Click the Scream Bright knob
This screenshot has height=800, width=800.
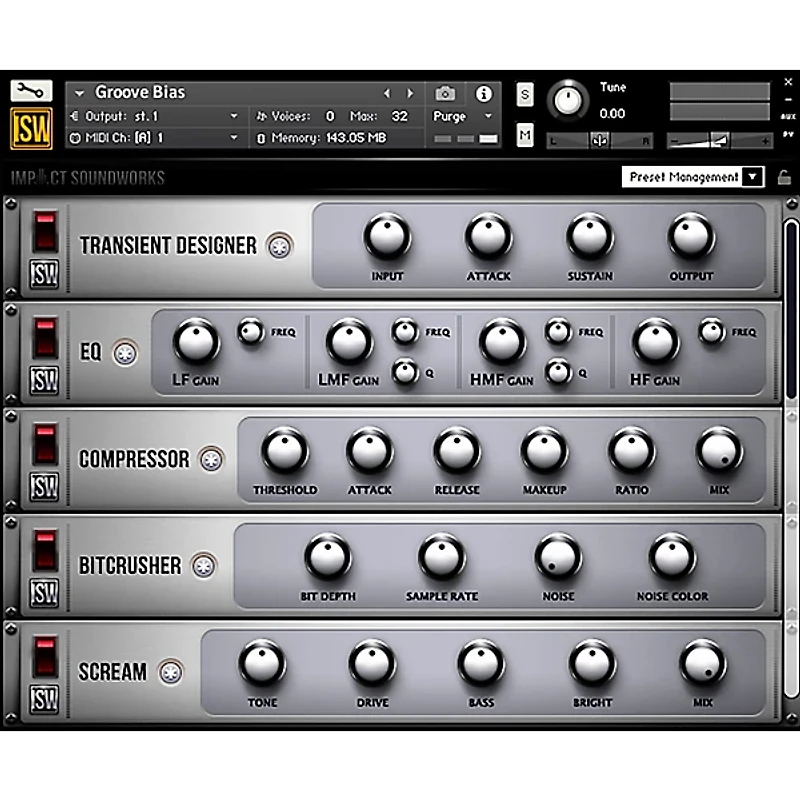coord(592,664)
